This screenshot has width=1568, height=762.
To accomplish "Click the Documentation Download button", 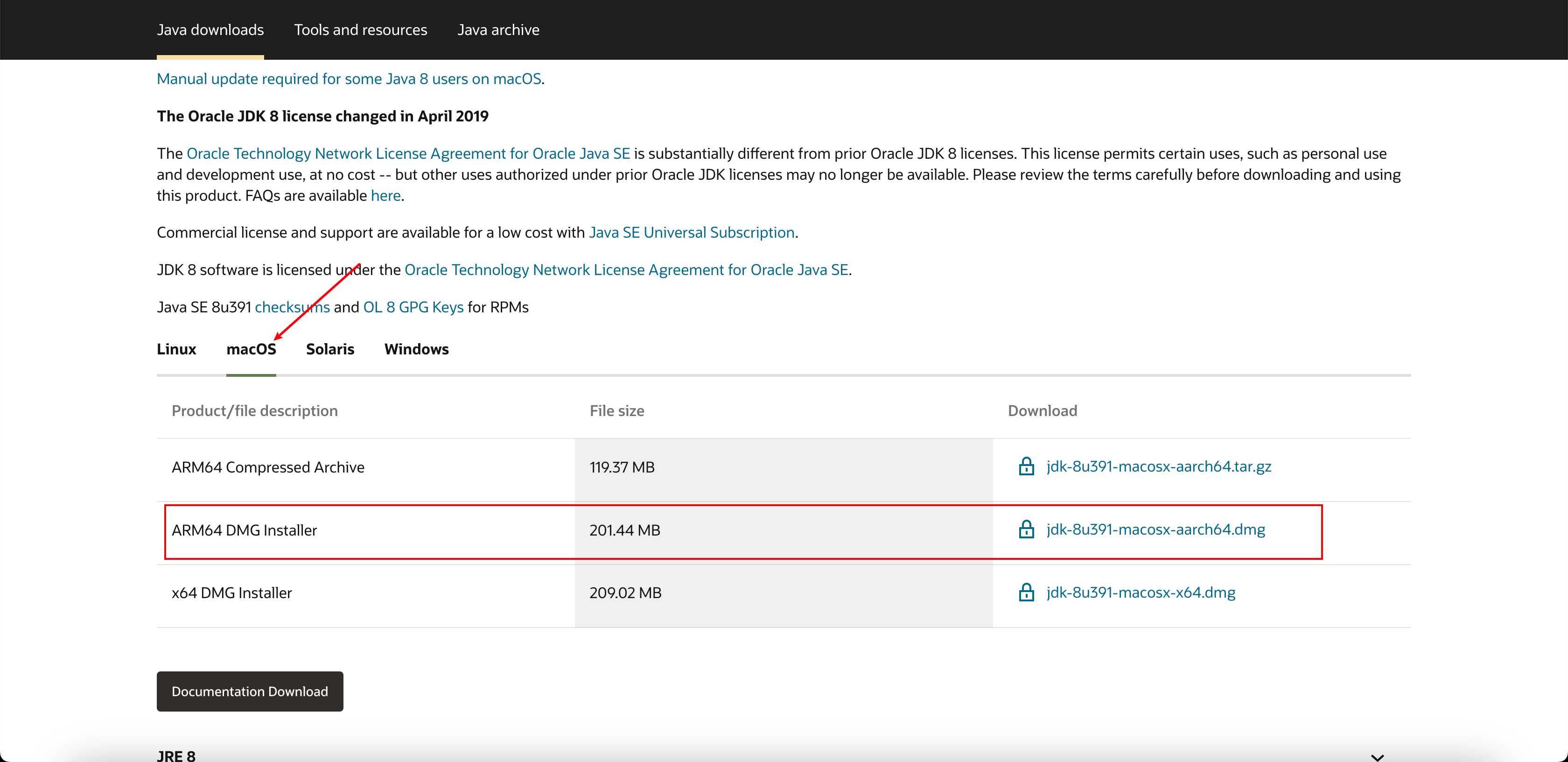I will pyautogui.click(x=250, y=691).
